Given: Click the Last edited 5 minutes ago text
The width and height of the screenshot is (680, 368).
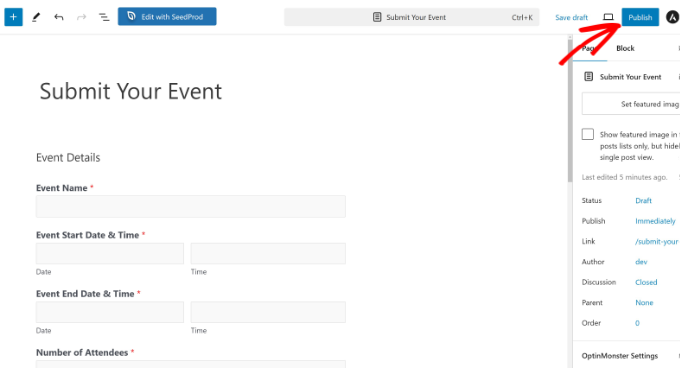Looking at the screenshot, I should tap(624, 177).
